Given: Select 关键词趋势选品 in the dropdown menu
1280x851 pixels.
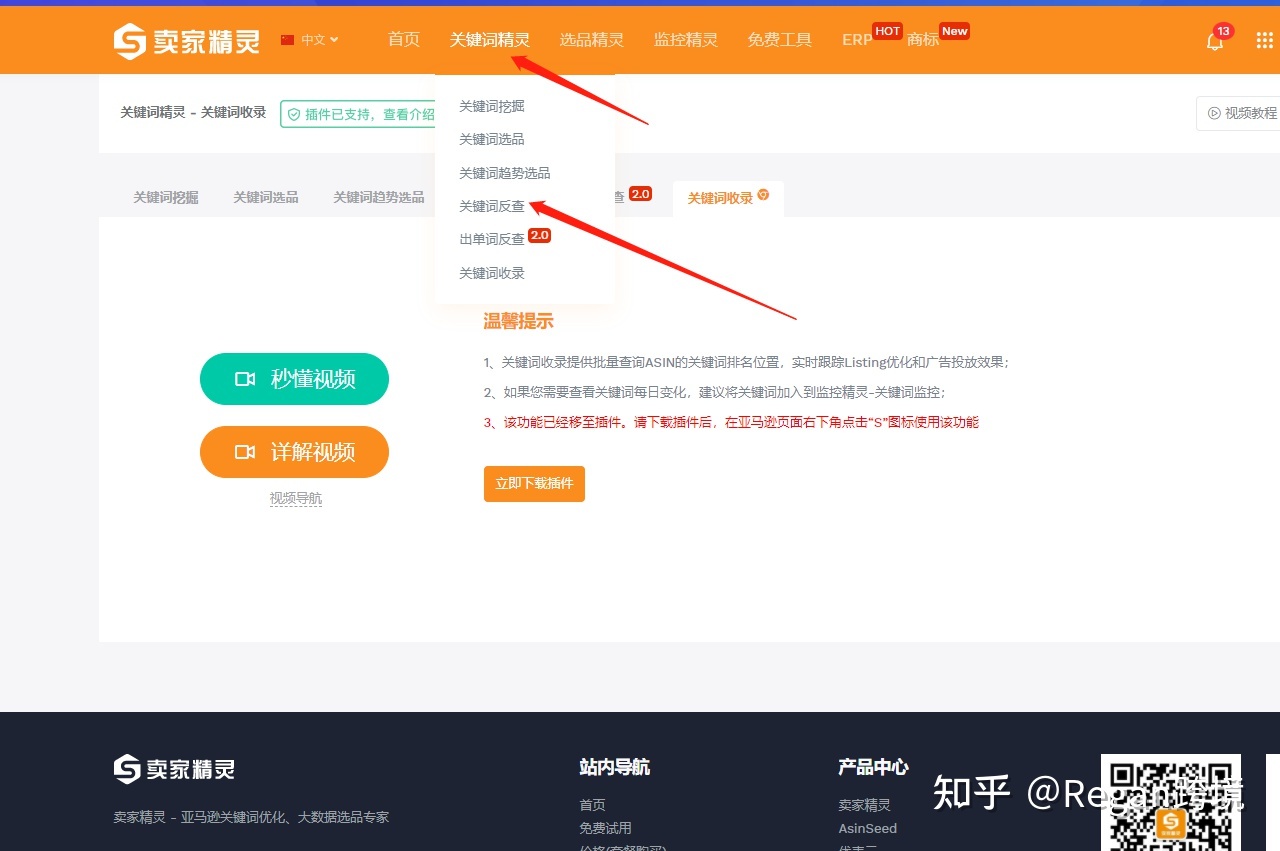Looking at the screenshot, I should 505,173.
